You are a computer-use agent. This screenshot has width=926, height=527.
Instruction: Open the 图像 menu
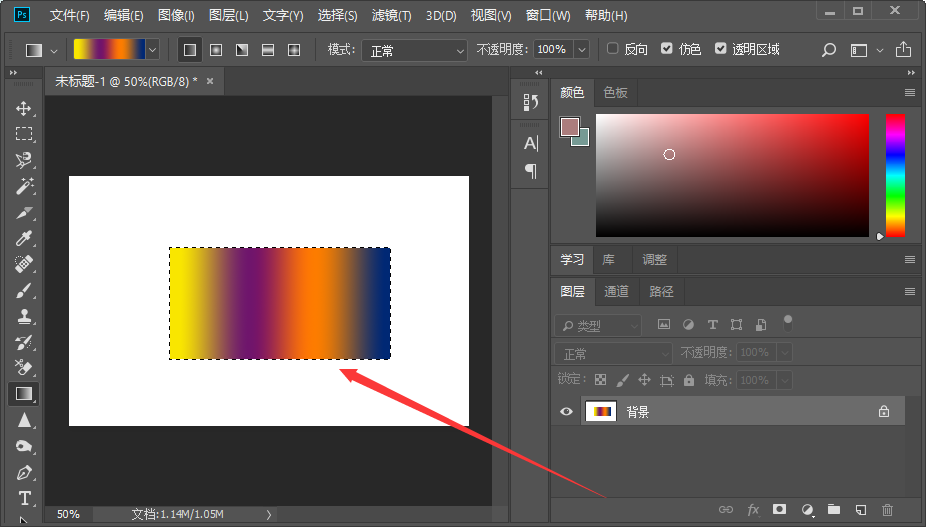click(x=176, y=15)
